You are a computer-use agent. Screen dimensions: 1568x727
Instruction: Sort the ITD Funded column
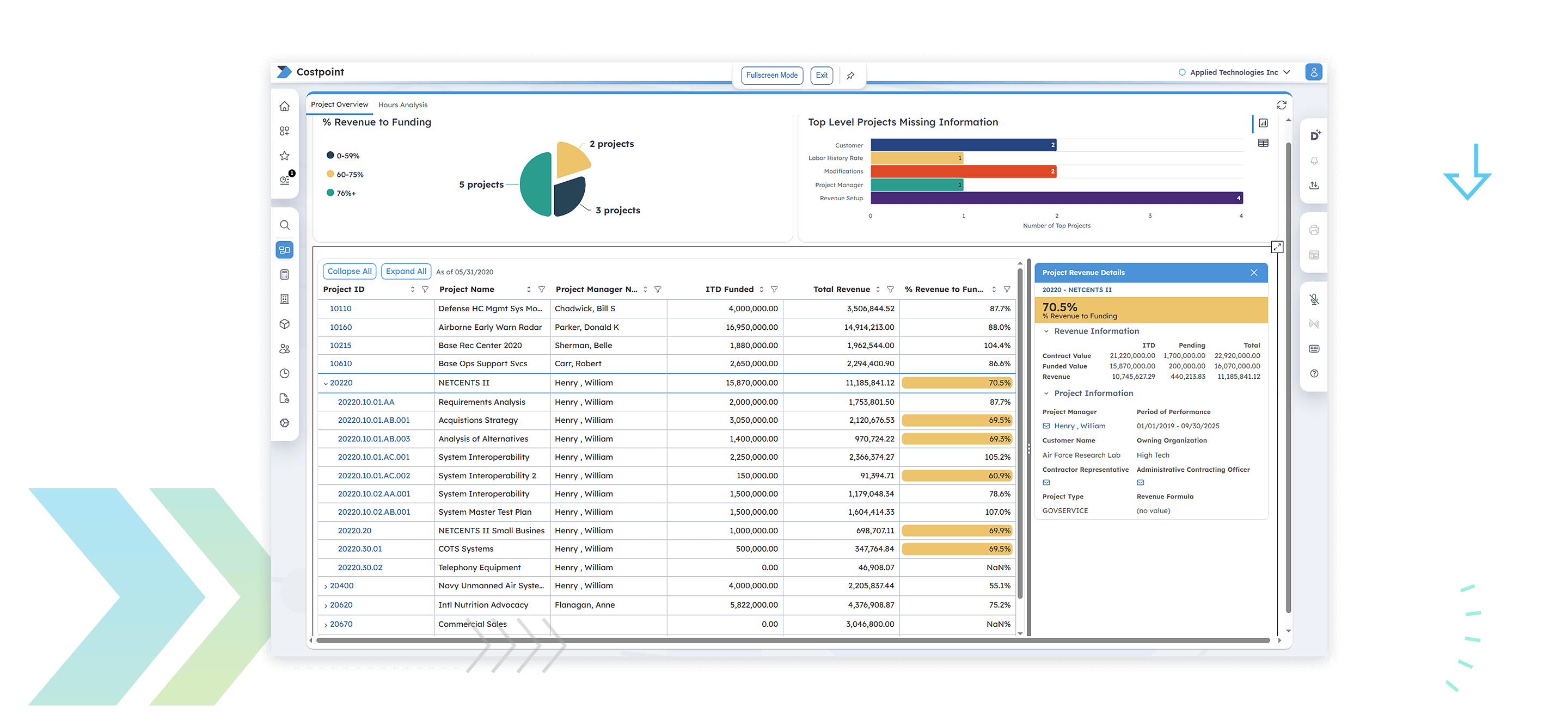(761, 289)
